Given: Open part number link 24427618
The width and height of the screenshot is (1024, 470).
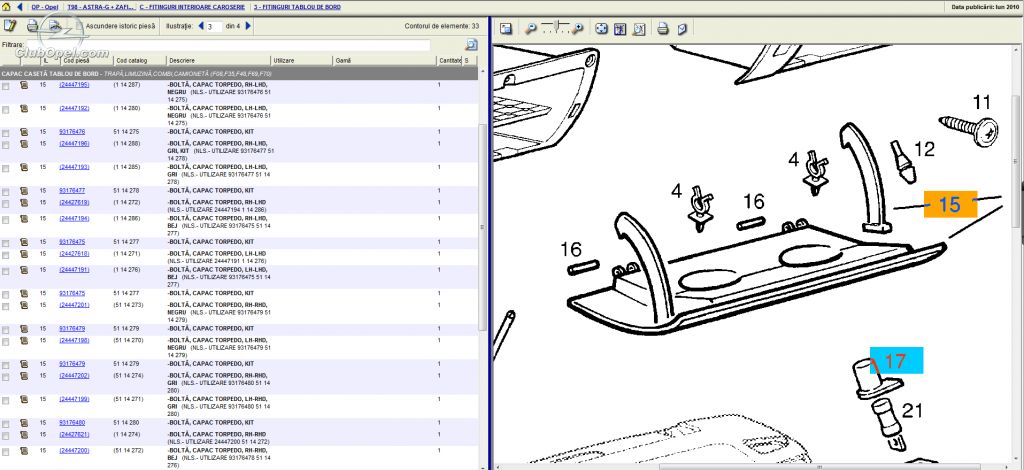Looking at the screenshot, I should (74, 253).
